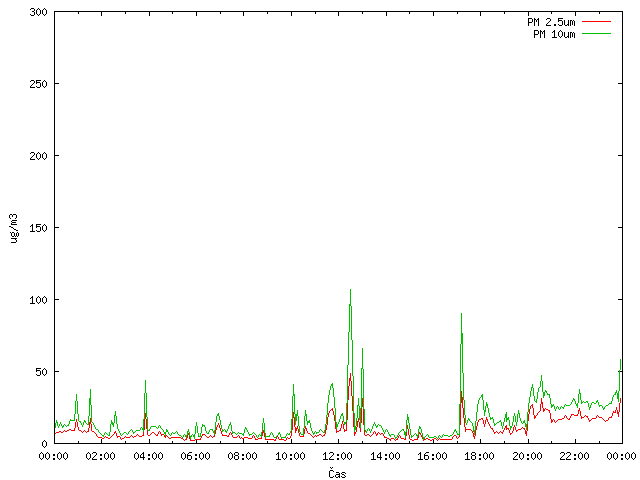Click the y-axis value 300
Image resolution: width=640 pixels, height=480 pixels.
click(x=38, y=12)
